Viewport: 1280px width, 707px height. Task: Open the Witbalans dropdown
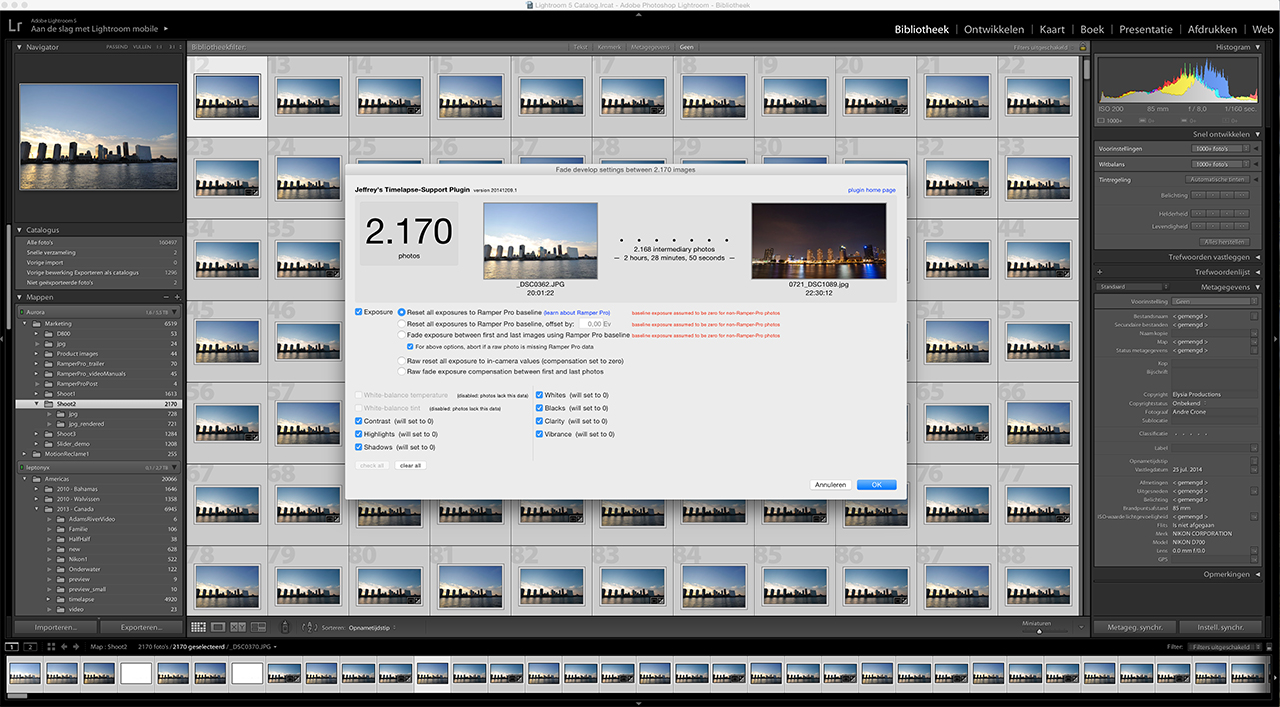click(1220, 163)
